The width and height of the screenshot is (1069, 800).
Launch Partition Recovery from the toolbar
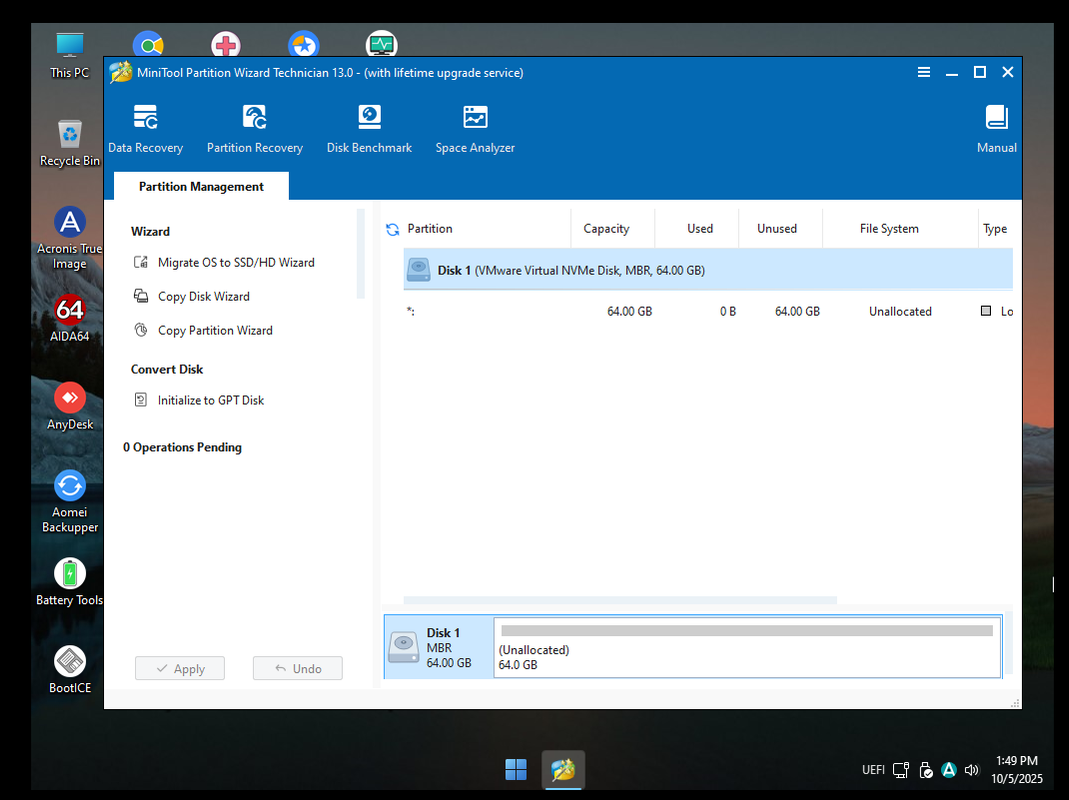tap(254, 128)
